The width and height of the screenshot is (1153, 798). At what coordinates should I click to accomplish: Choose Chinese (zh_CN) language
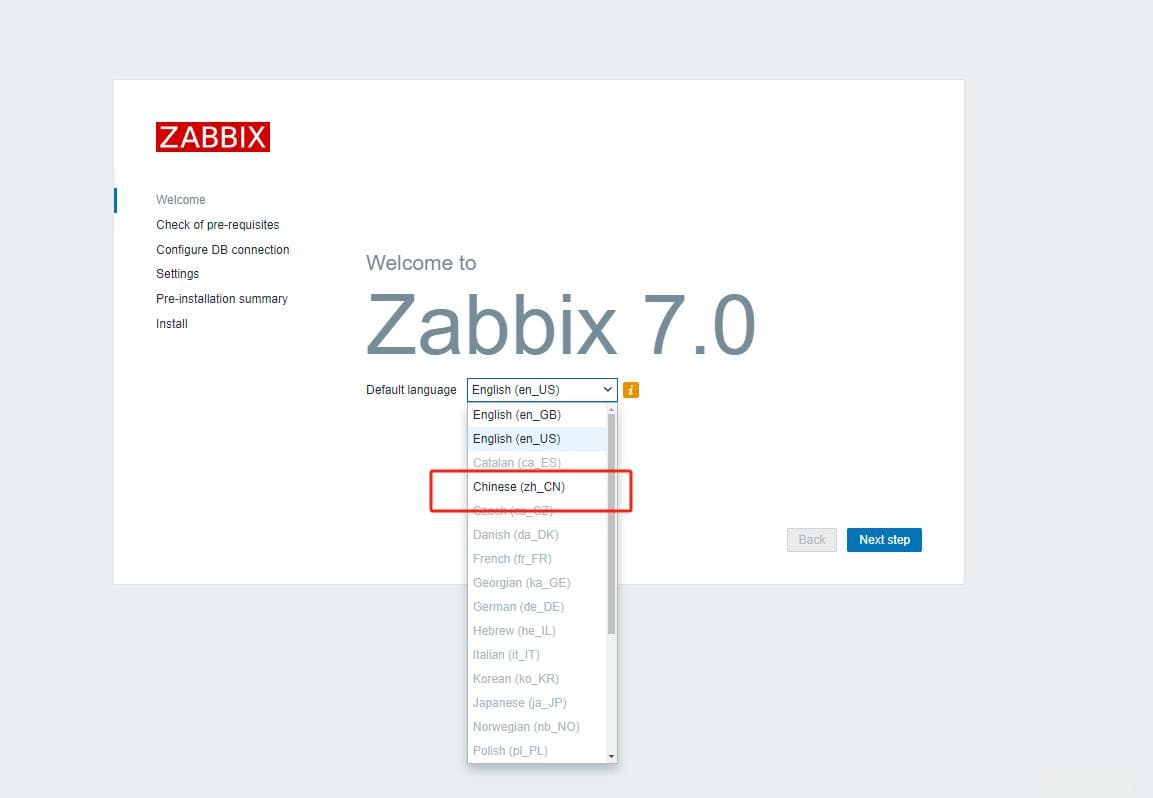538,487
